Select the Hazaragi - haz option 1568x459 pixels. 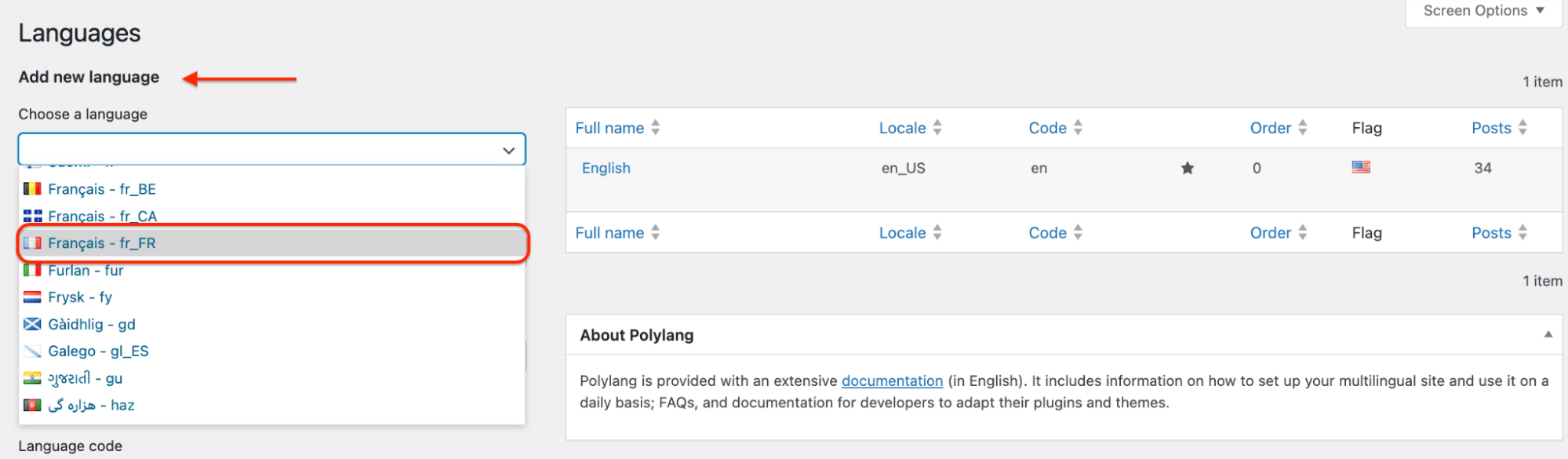(x=271, y=405)
